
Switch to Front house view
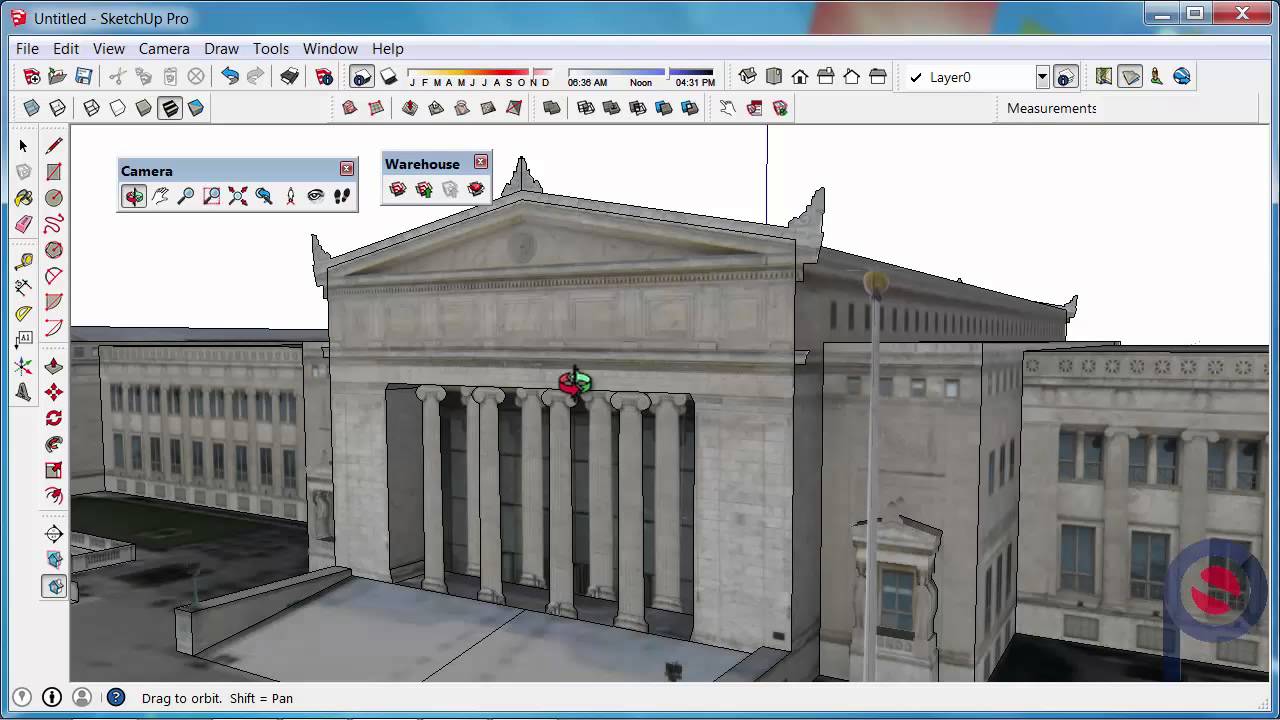click(x=800, y=76)
